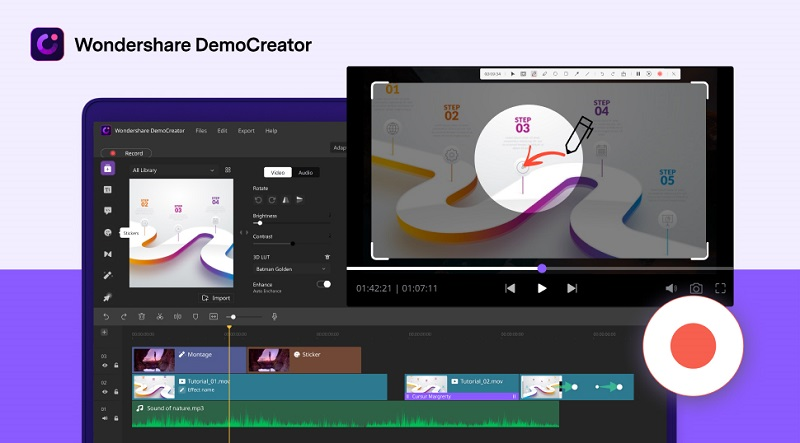Open the captions panel icon below library
Viewport: 800px width, 443px height.
(x=108, y=189)
